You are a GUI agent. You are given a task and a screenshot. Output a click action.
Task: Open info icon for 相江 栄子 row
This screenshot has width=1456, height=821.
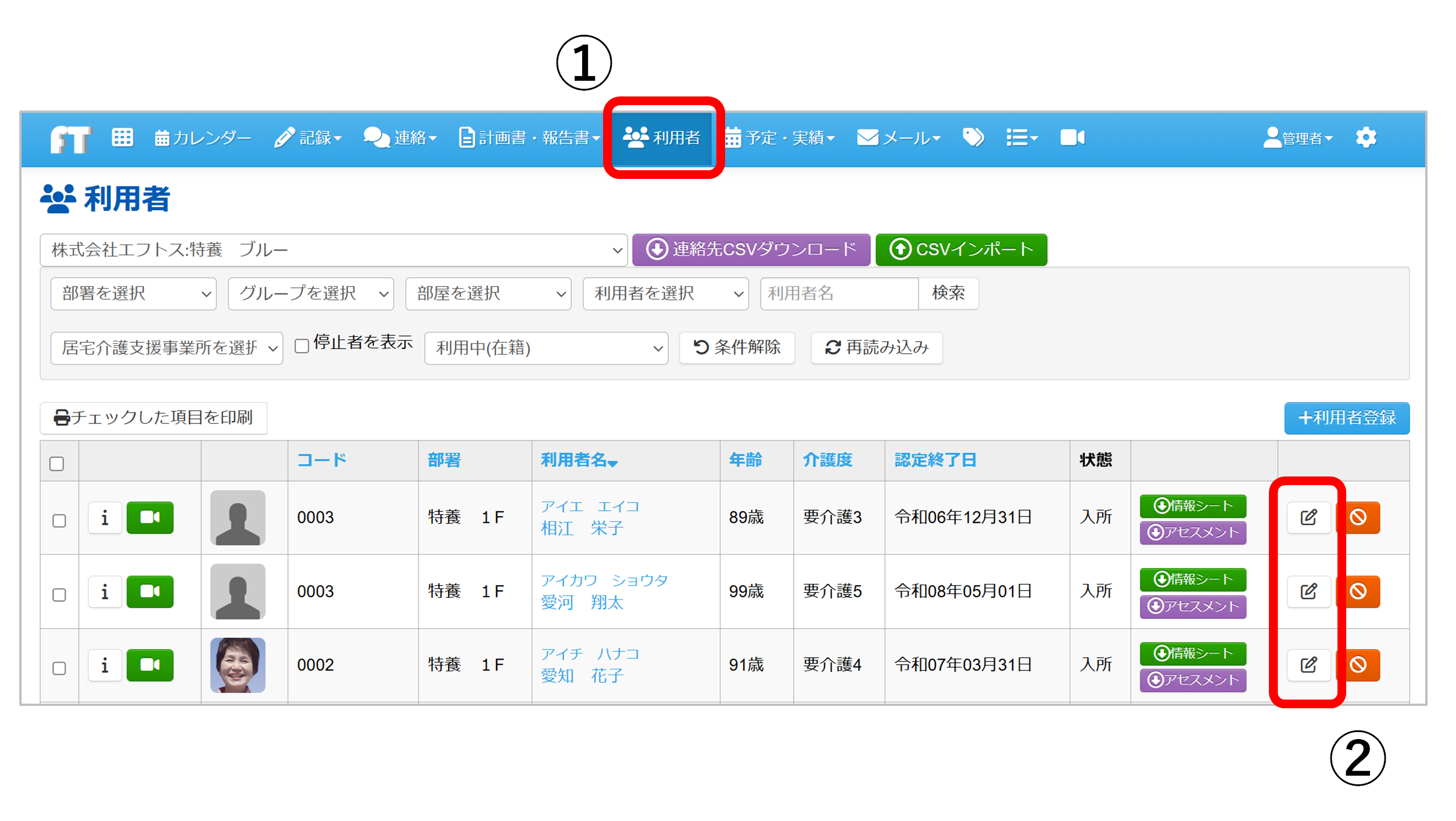tap(105, 517)
